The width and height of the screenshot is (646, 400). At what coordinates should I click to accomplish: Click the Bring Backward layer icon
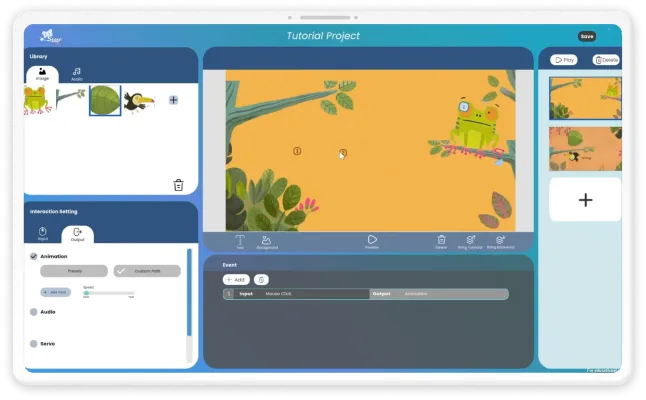click(500, 241)
